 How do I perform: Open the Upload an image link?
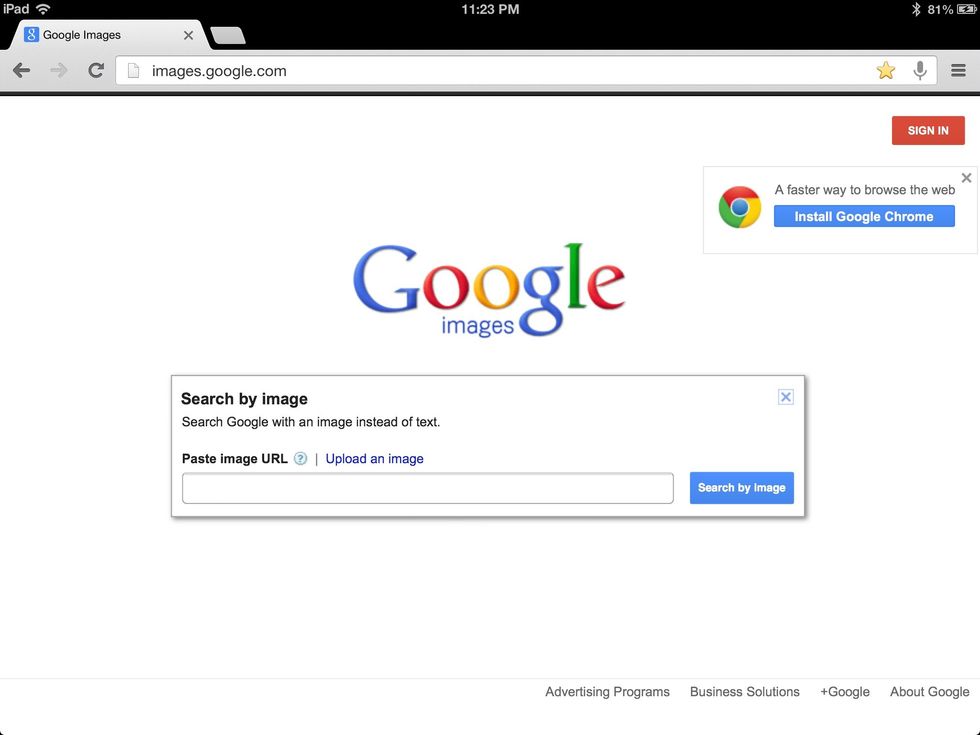tap(374, 459)
